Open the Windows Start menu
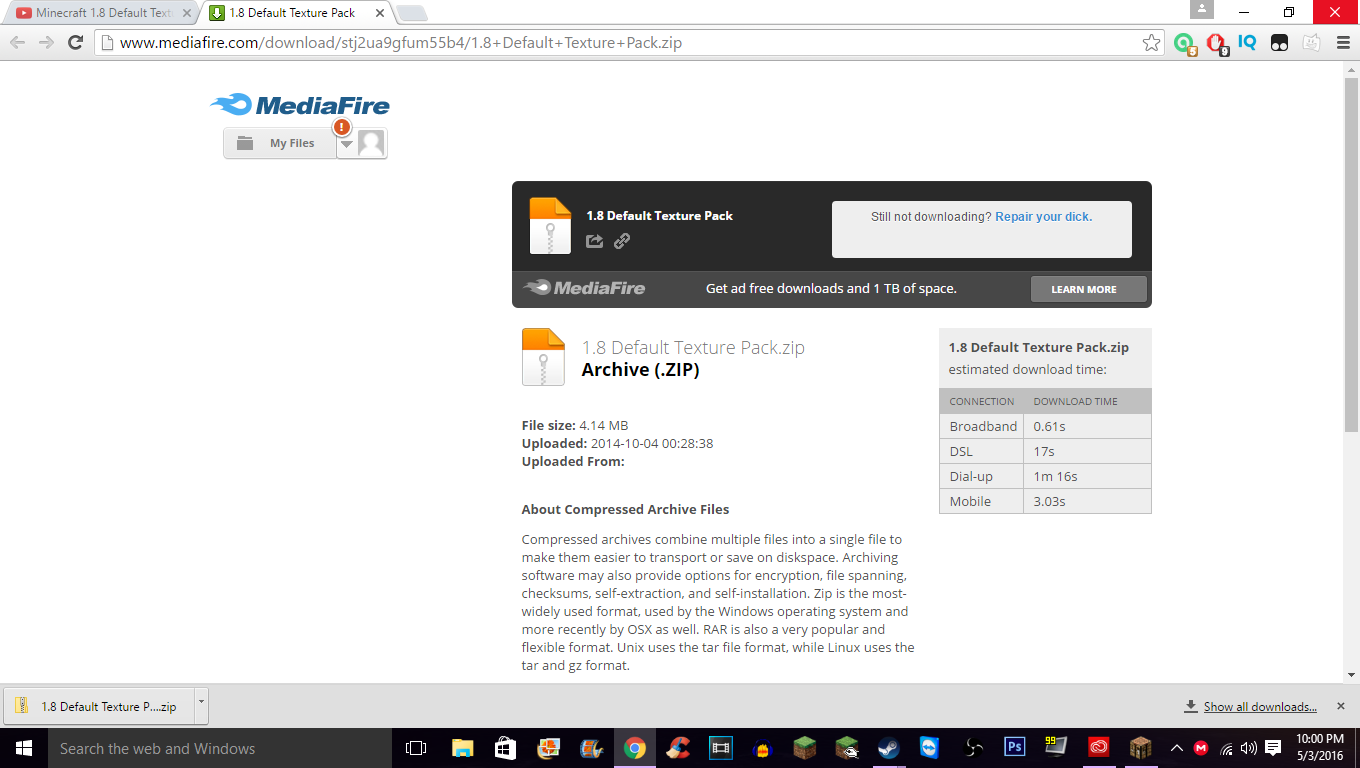The image size is (1360, 768). coord(24,748)
